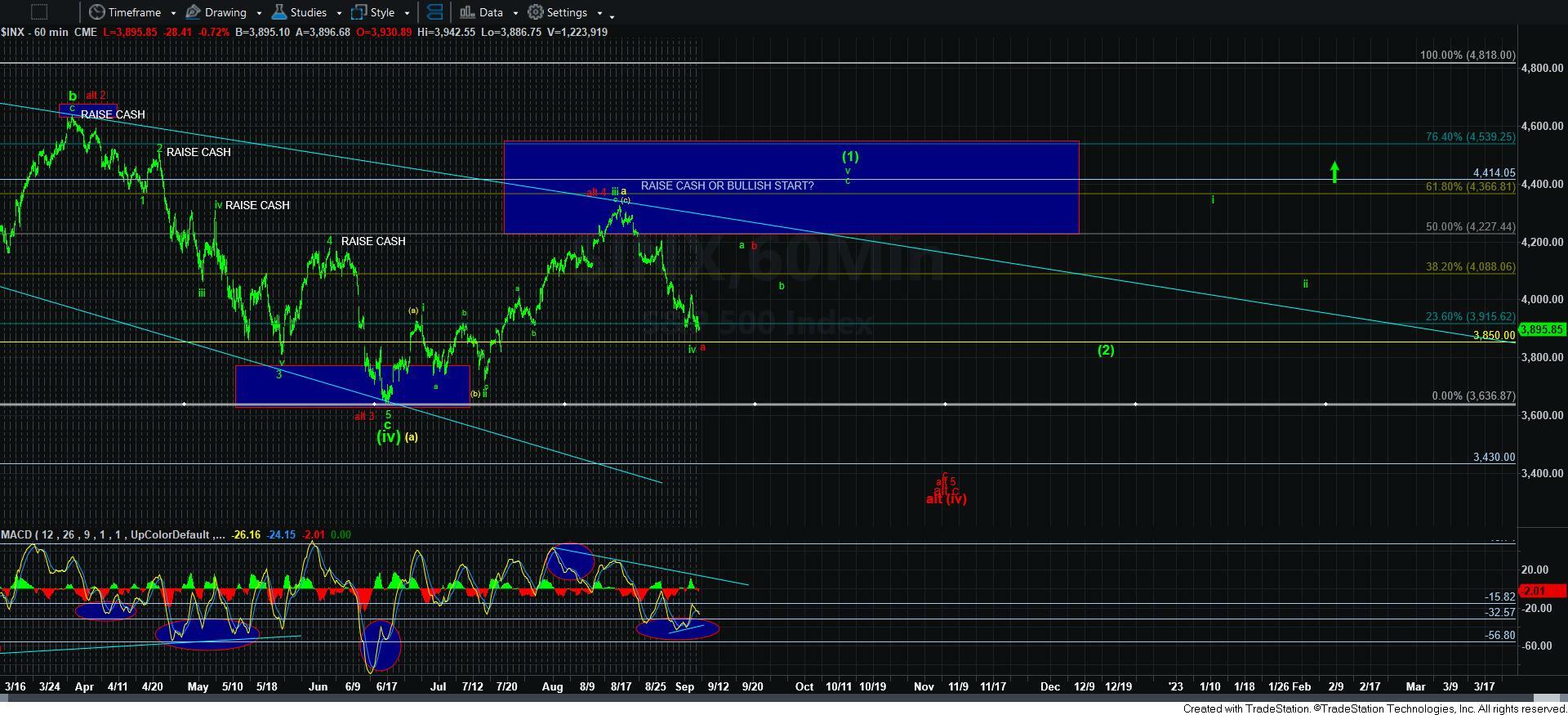Select the green (2) wave label

[1106, 350]
